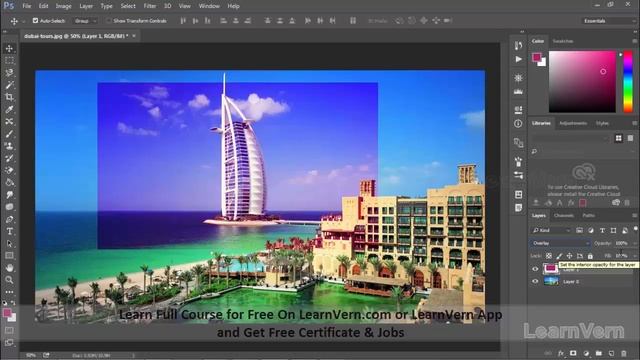Click the foreground color swatch in Color panel
Viewport: 640px width, 360px height.
tap(537, 57)
